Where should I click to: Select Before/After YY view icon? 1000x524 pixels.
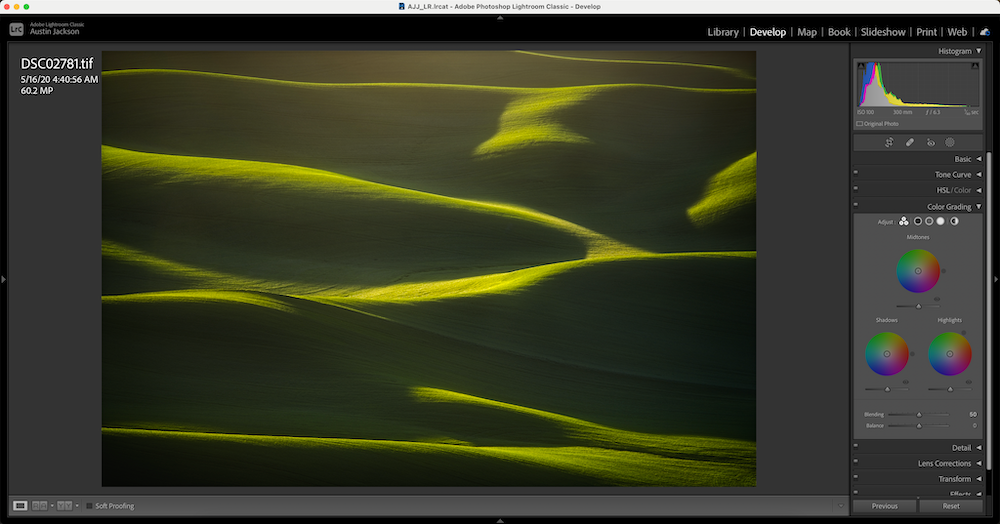point(64,506)
